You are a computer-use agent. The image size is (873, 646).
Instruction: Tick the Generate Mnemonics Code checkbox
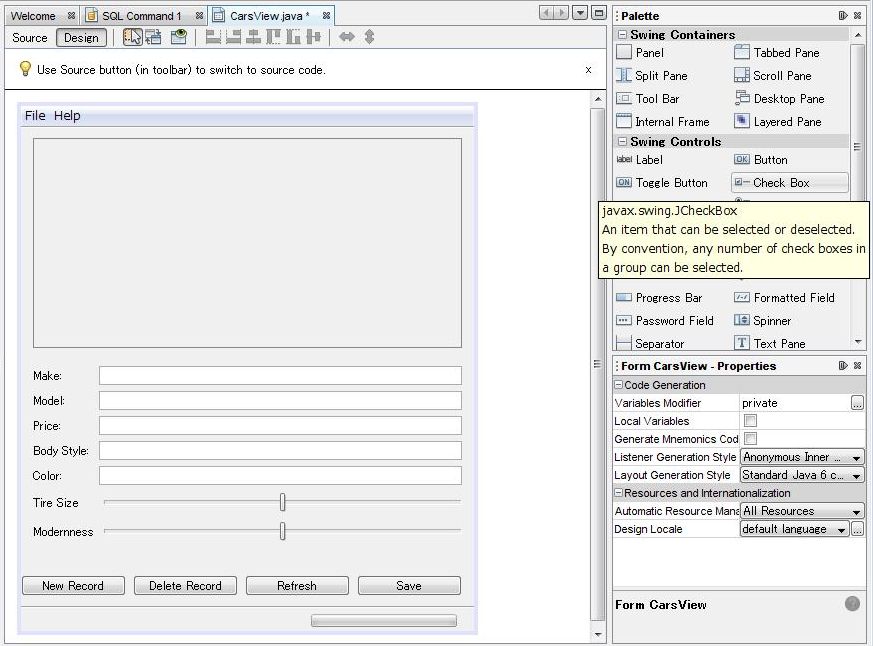[751, 439]
